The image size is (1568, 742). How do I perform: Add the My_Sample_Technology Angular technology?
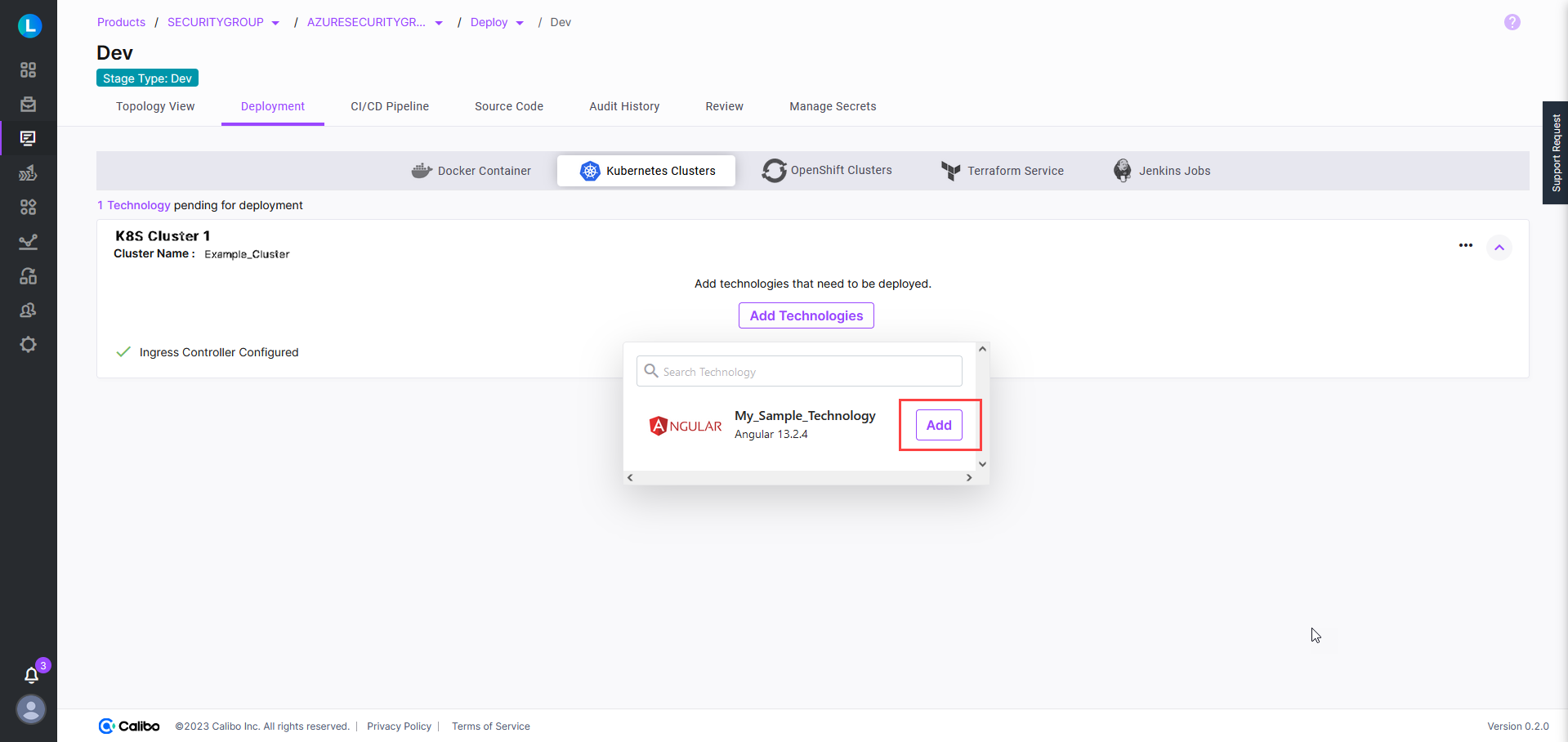(938, 424)
